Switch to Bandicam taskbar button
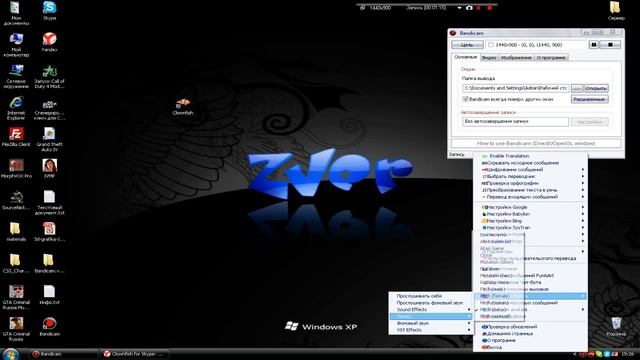The height and width of the screenshot is (360, 640). click(x=63, y=354)
